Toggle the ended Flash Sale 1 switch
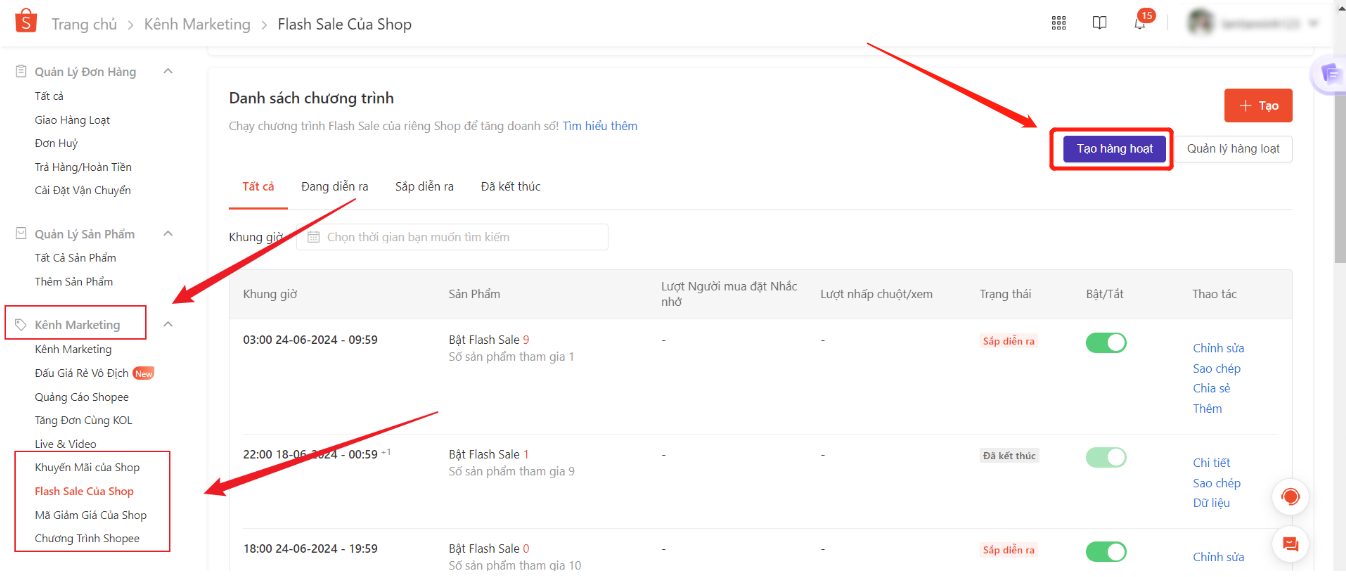The image size is (1346, 577). (1106, 457)
